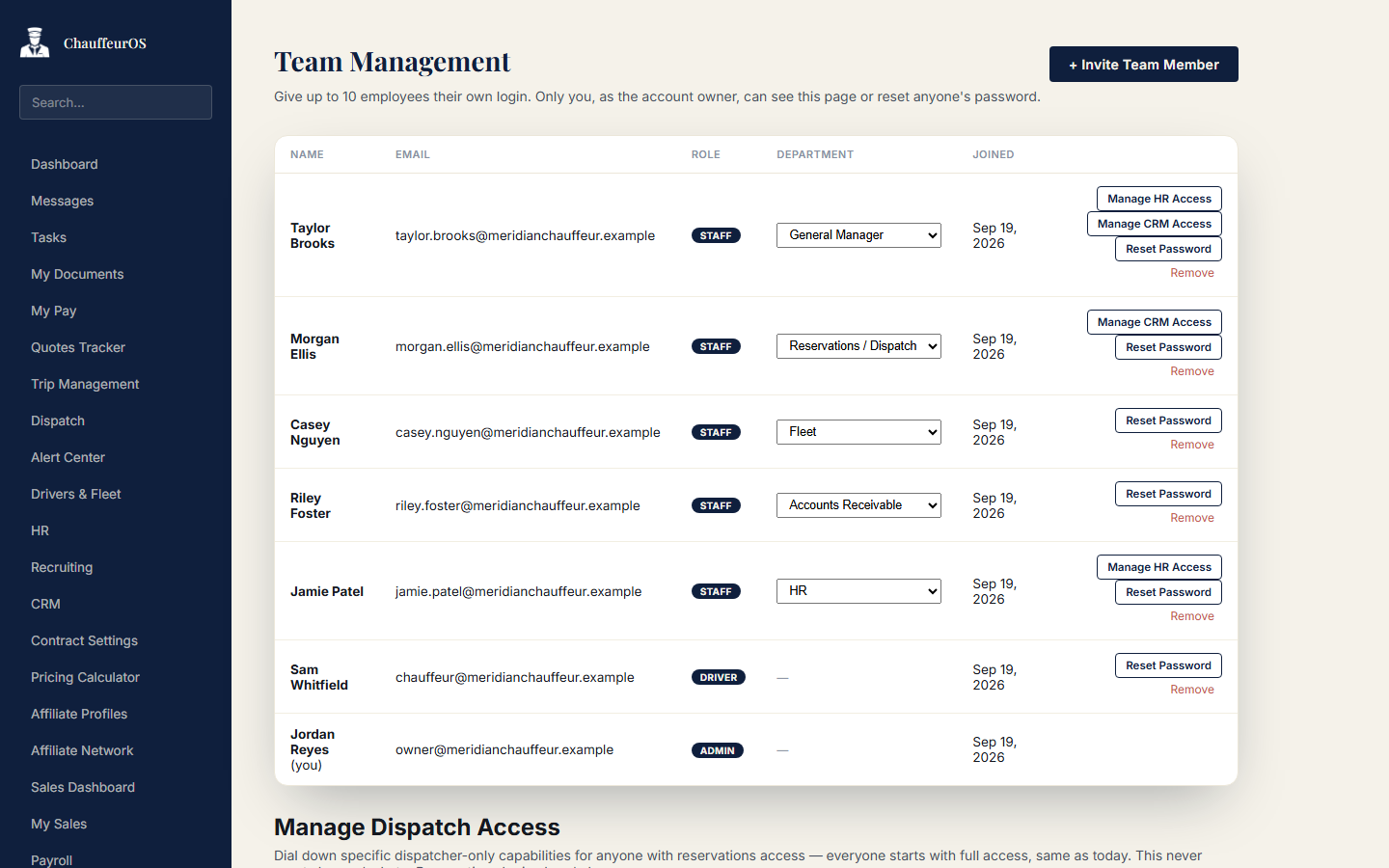Open Dispatch in the sidebar
Screen dimensions: 1389x868
[x=58, y=420]
